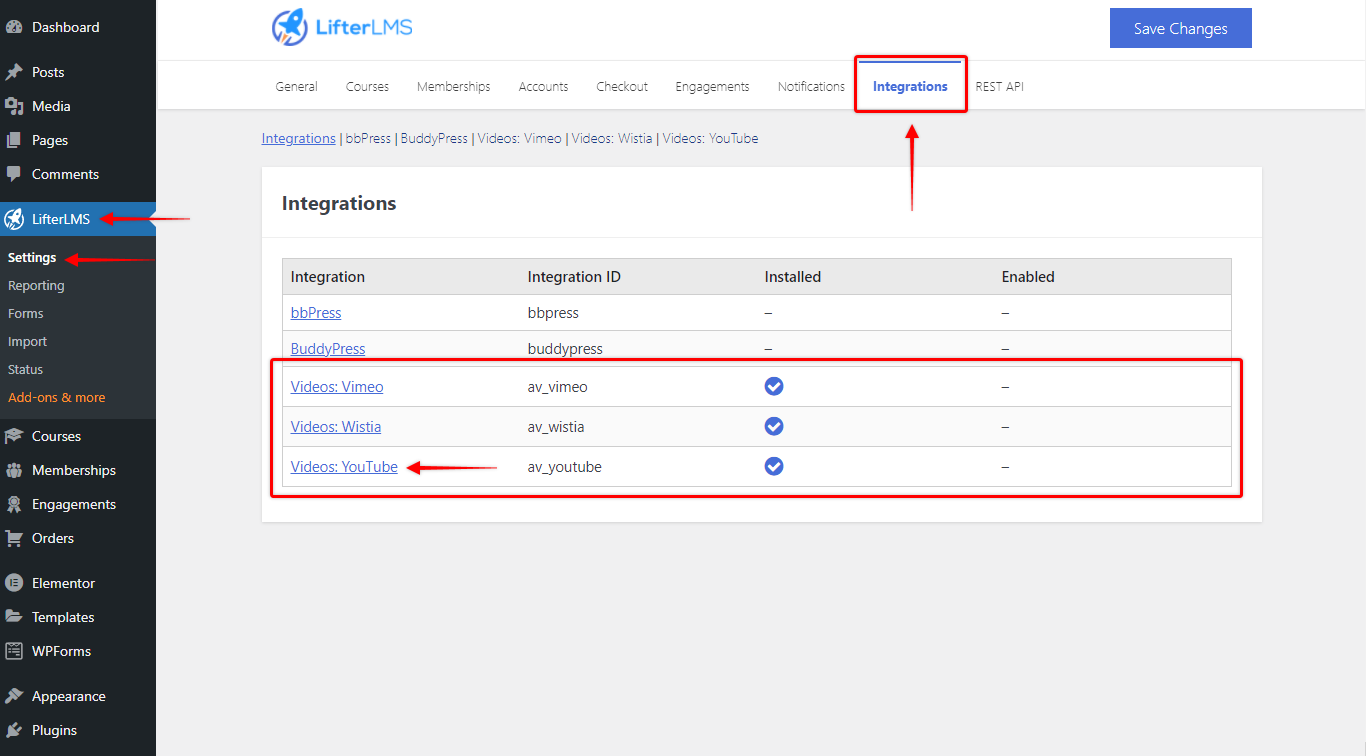Viewport: 1366px width, 756px height.
Task: Click the Save Changes button
Action: click(x=1181, y=28)
